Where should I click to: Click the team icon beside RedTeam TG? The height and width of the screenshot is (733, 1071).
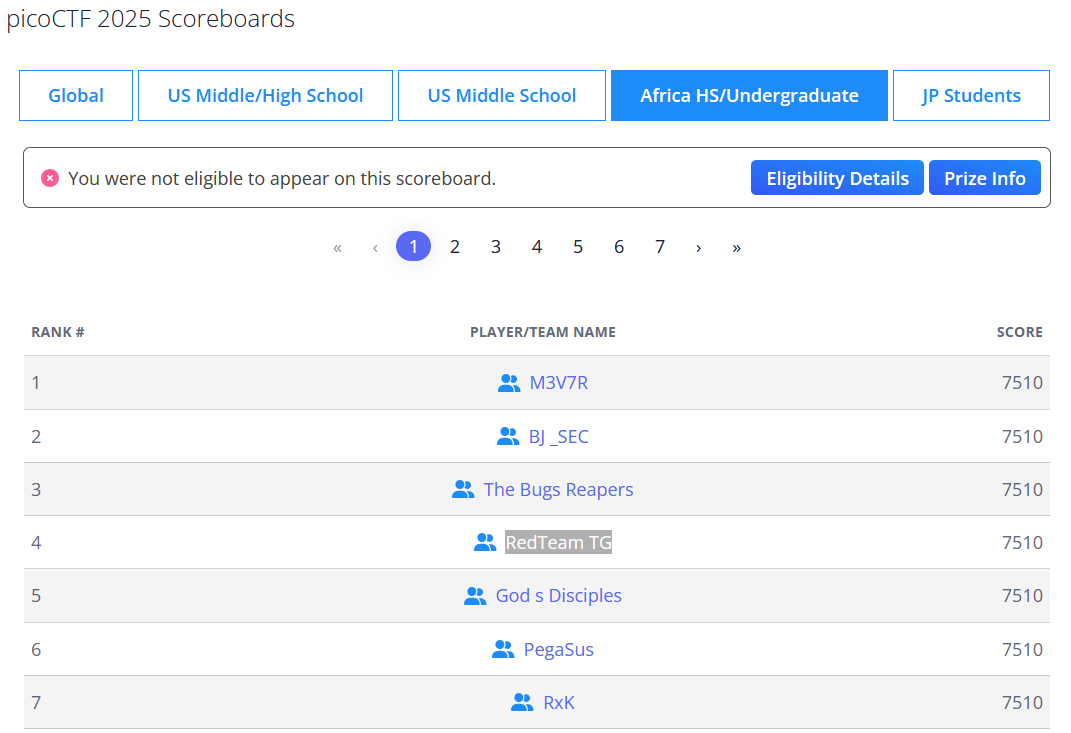(485, 542)
